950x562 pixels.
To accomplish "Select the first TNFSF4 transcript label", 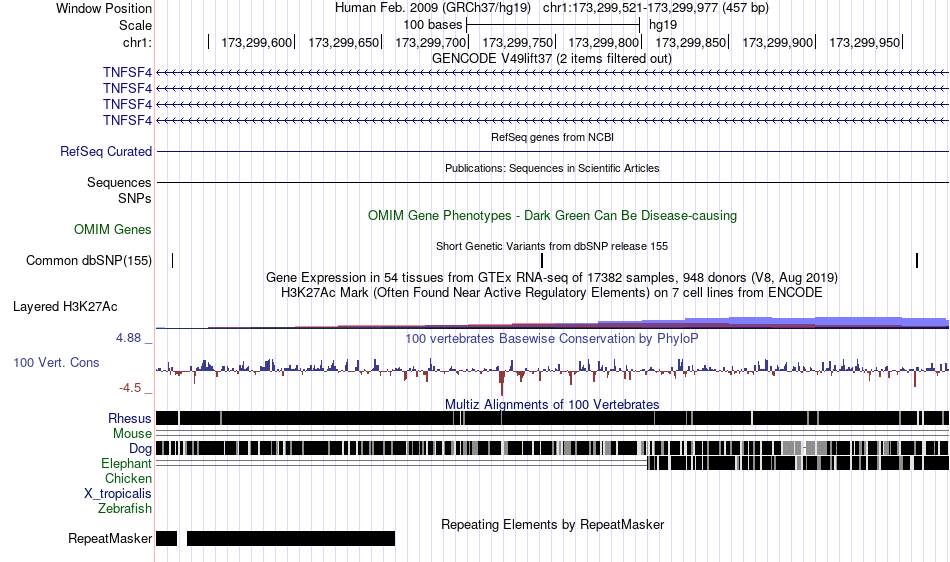I will click(x=127, y=73).
